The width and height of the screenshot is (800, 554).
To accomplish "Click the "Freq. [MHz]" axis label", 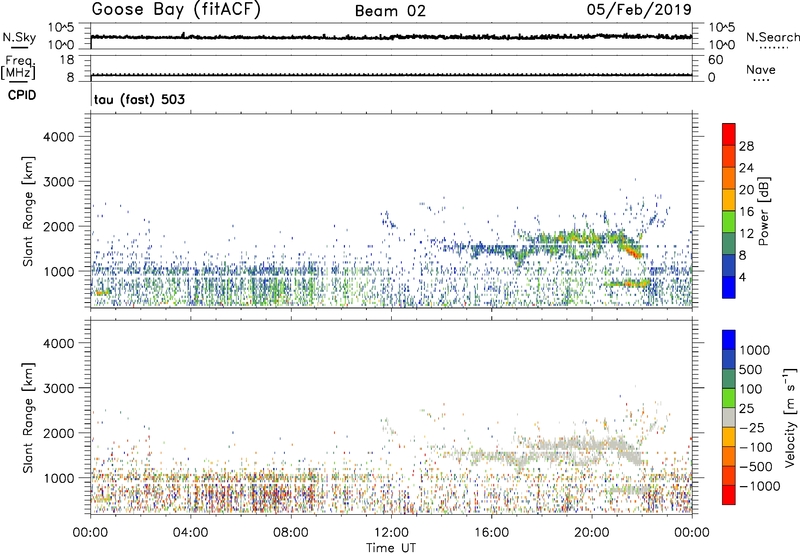I will [x=19, y=68].
